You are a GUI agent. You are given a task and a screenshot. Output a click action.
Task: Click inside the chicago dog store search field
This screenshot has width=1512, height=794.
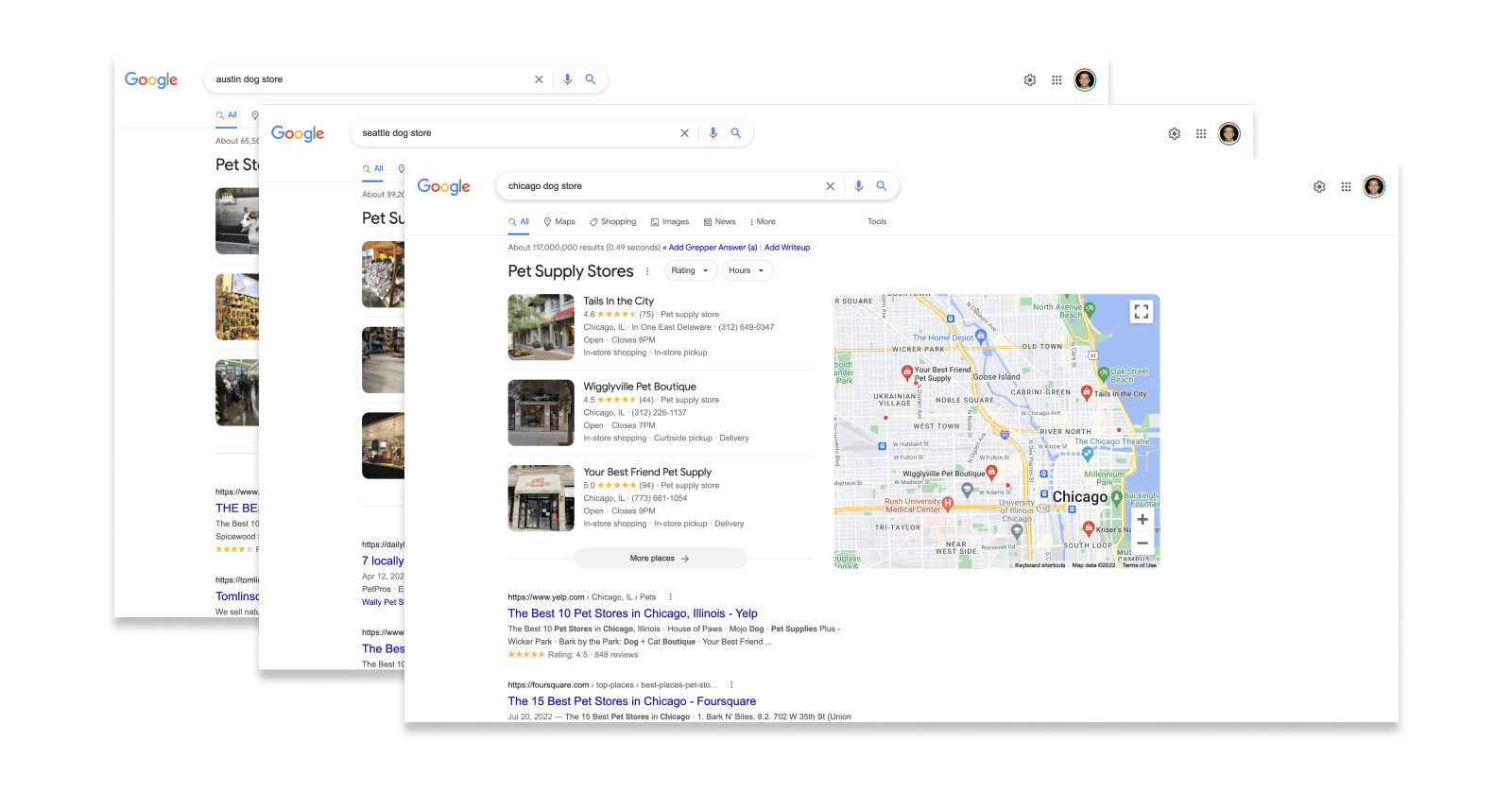tap(661, 186)
